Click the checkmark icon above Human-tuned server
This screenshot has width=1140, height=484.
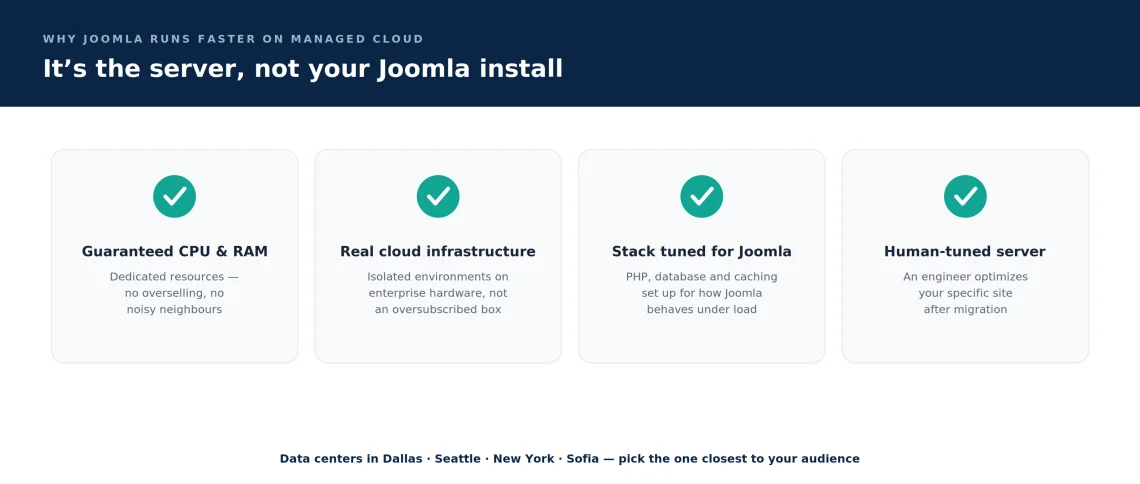(965, 196)
